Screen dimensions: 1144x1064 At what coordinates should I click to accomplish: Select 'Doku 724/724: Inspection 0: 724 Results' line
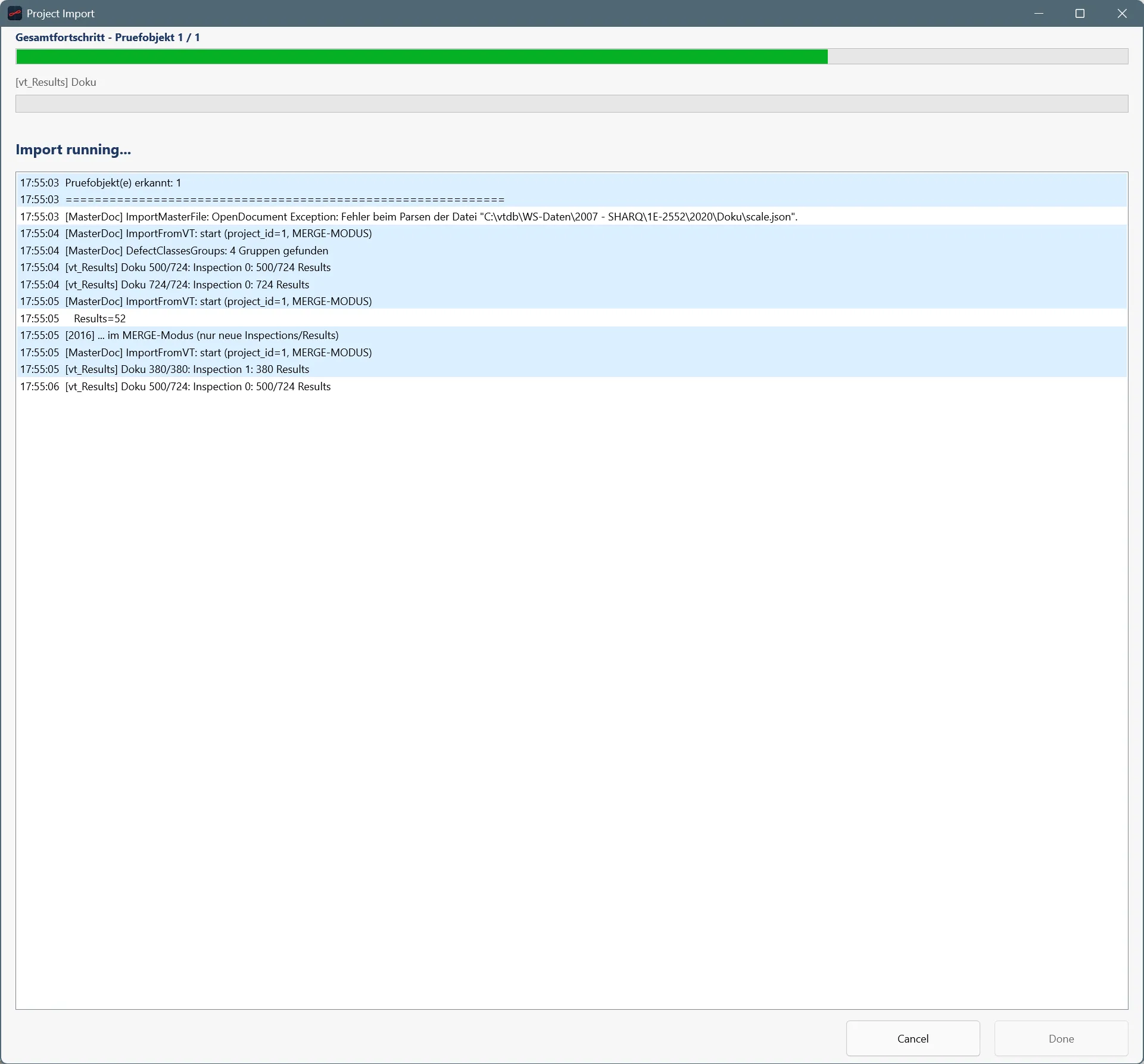pos(572,284)
